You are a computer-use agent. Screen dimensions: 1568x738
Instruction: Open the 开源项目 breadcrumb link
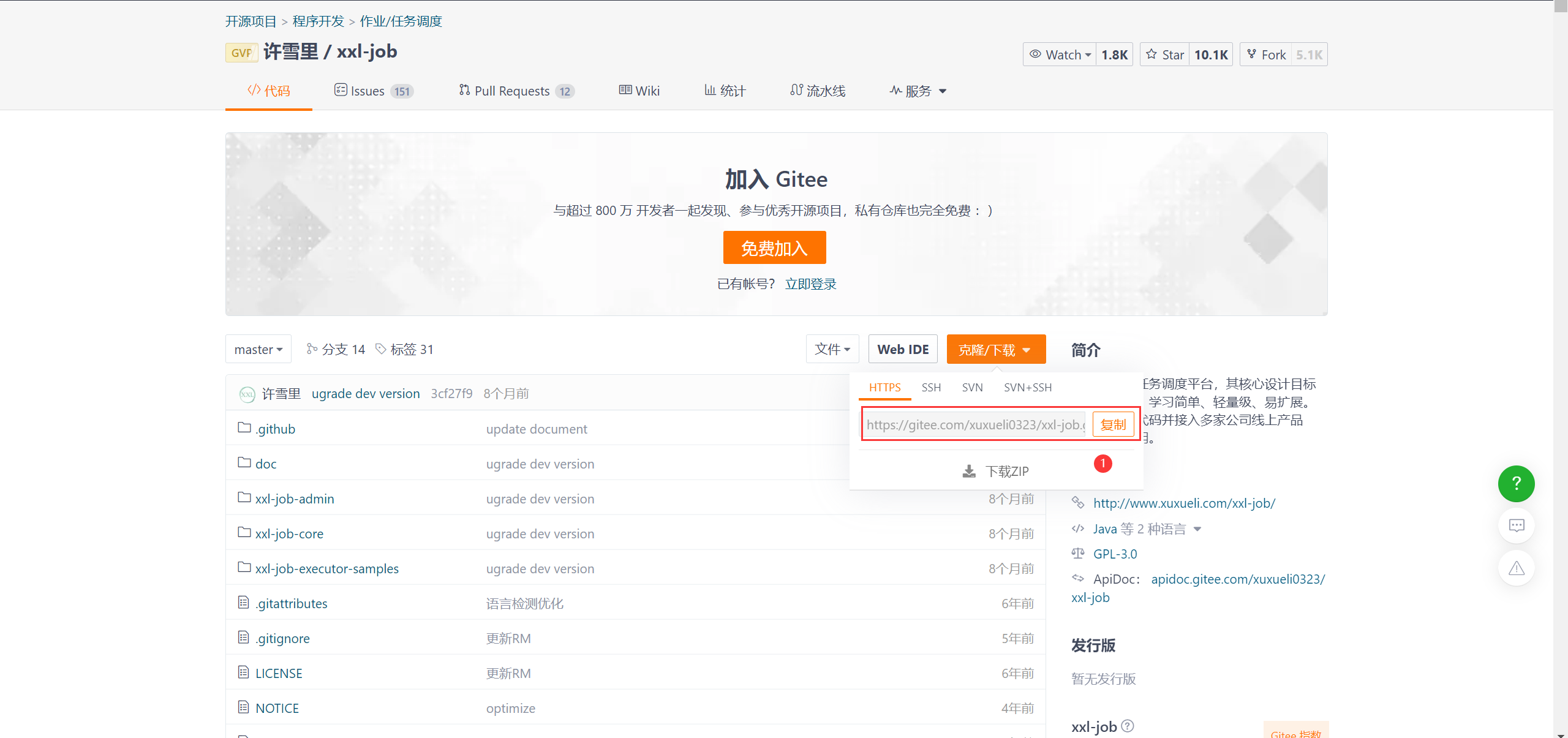(x=251, y=21)
